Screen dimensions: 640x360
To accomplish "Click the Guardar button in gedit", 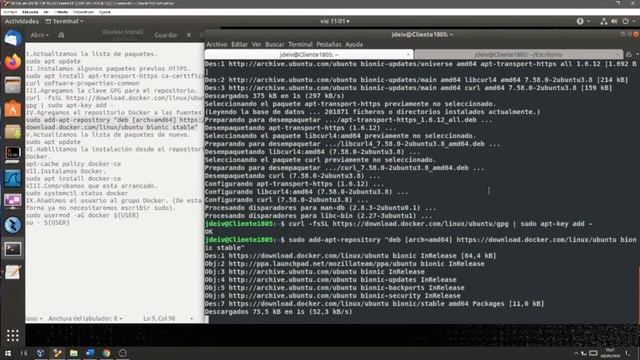I will pyautogui.click(x=166, y=35).
